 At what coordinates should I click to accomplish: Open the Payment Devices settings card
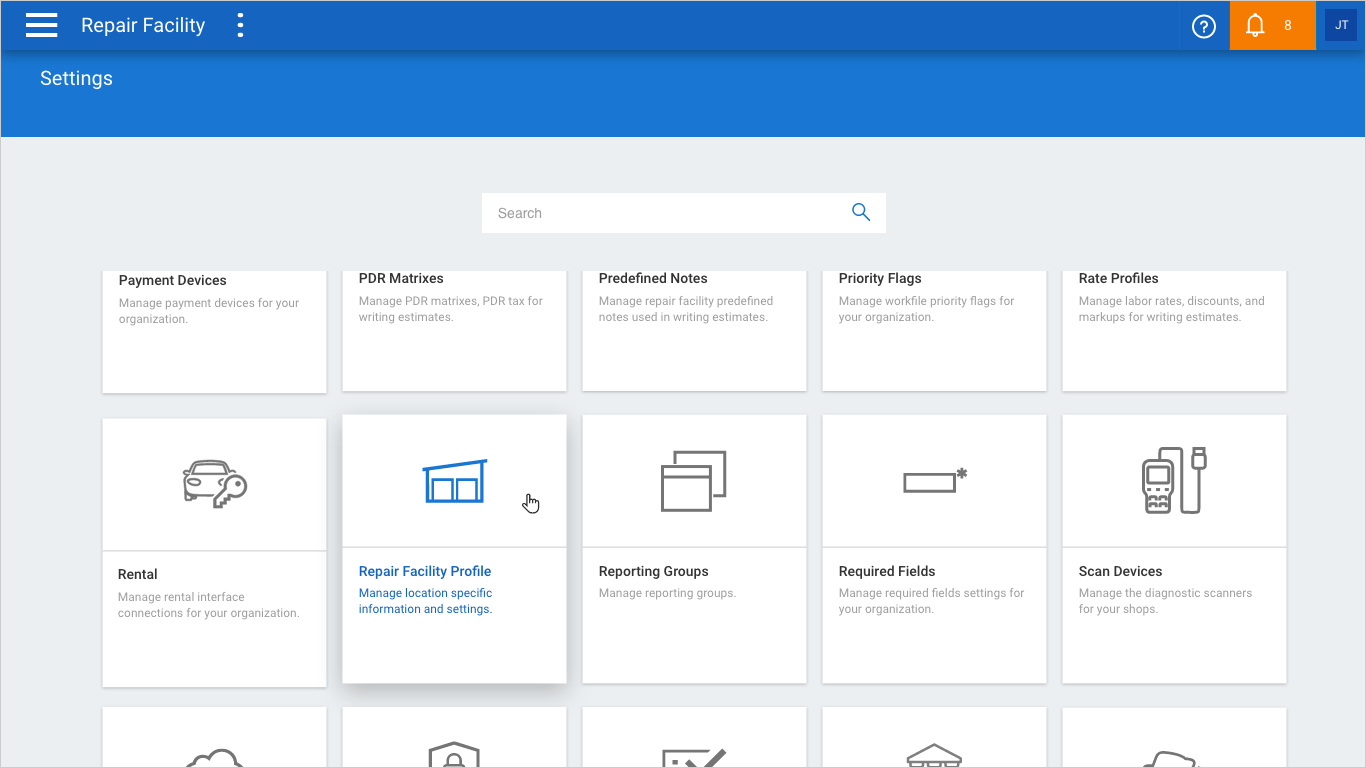tap(214, 328)
